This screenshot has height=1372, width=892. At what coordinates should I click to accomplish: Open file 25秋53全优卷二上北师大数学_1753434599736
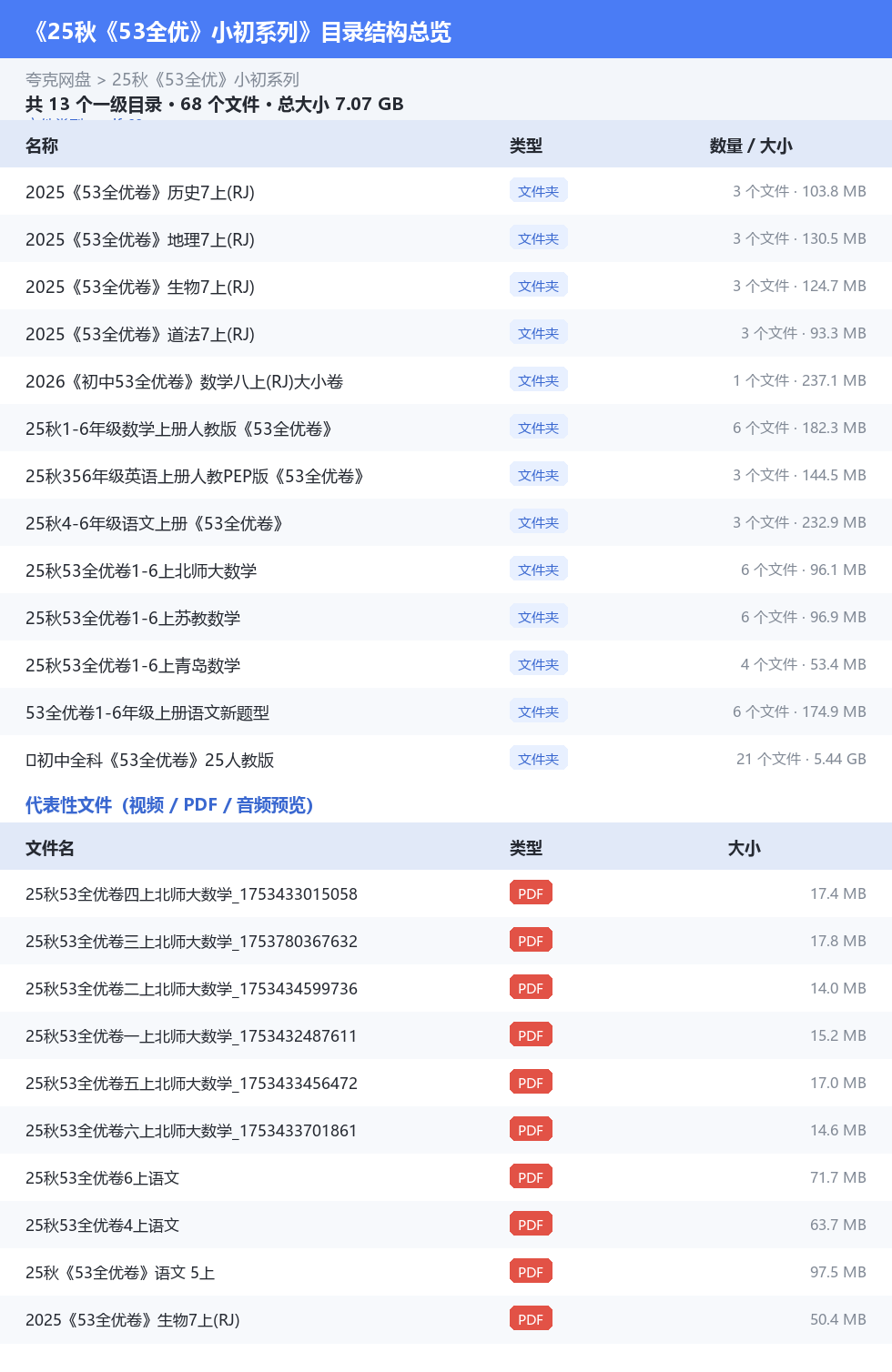click(191, 989)
